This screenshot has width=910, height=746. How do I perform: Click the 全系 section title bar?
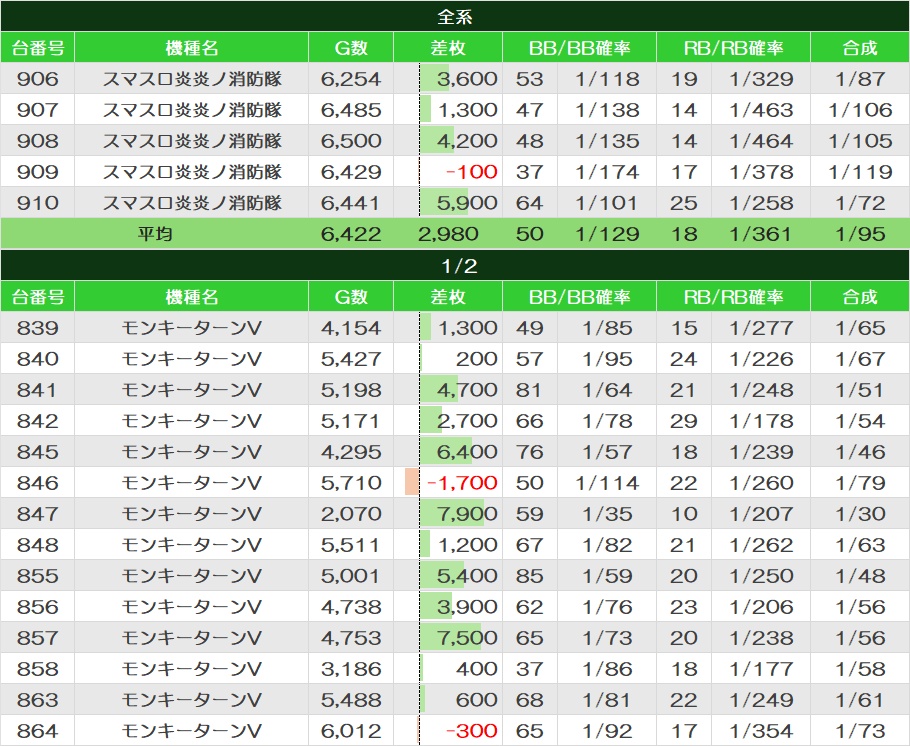point(455,16)
